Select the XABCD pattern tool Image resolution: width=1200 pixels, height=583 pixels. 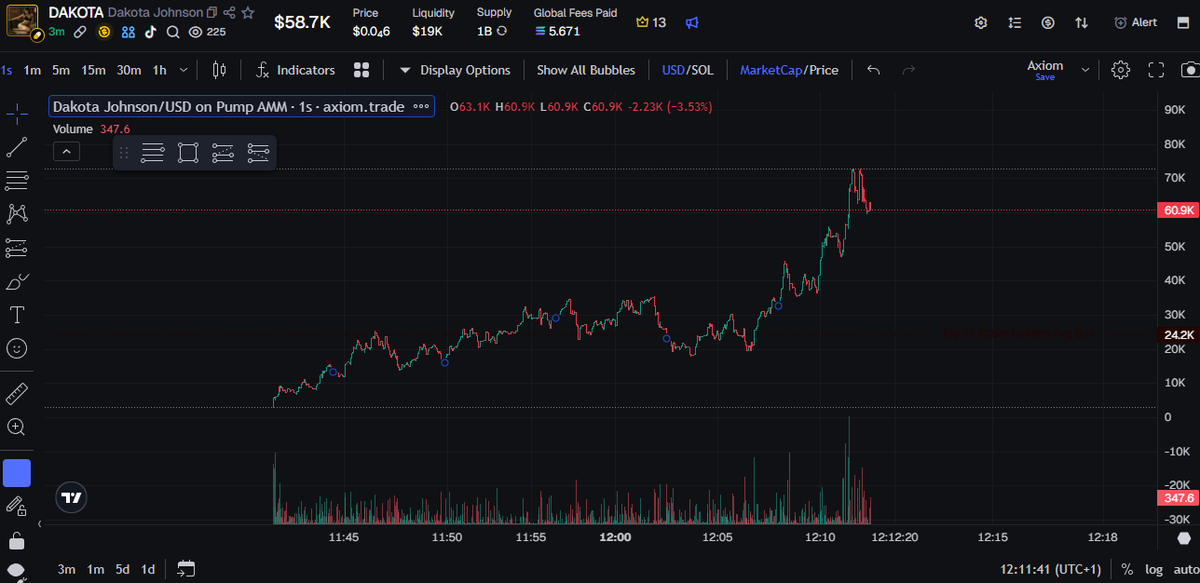pyautogui.click(x=17, y=213)
